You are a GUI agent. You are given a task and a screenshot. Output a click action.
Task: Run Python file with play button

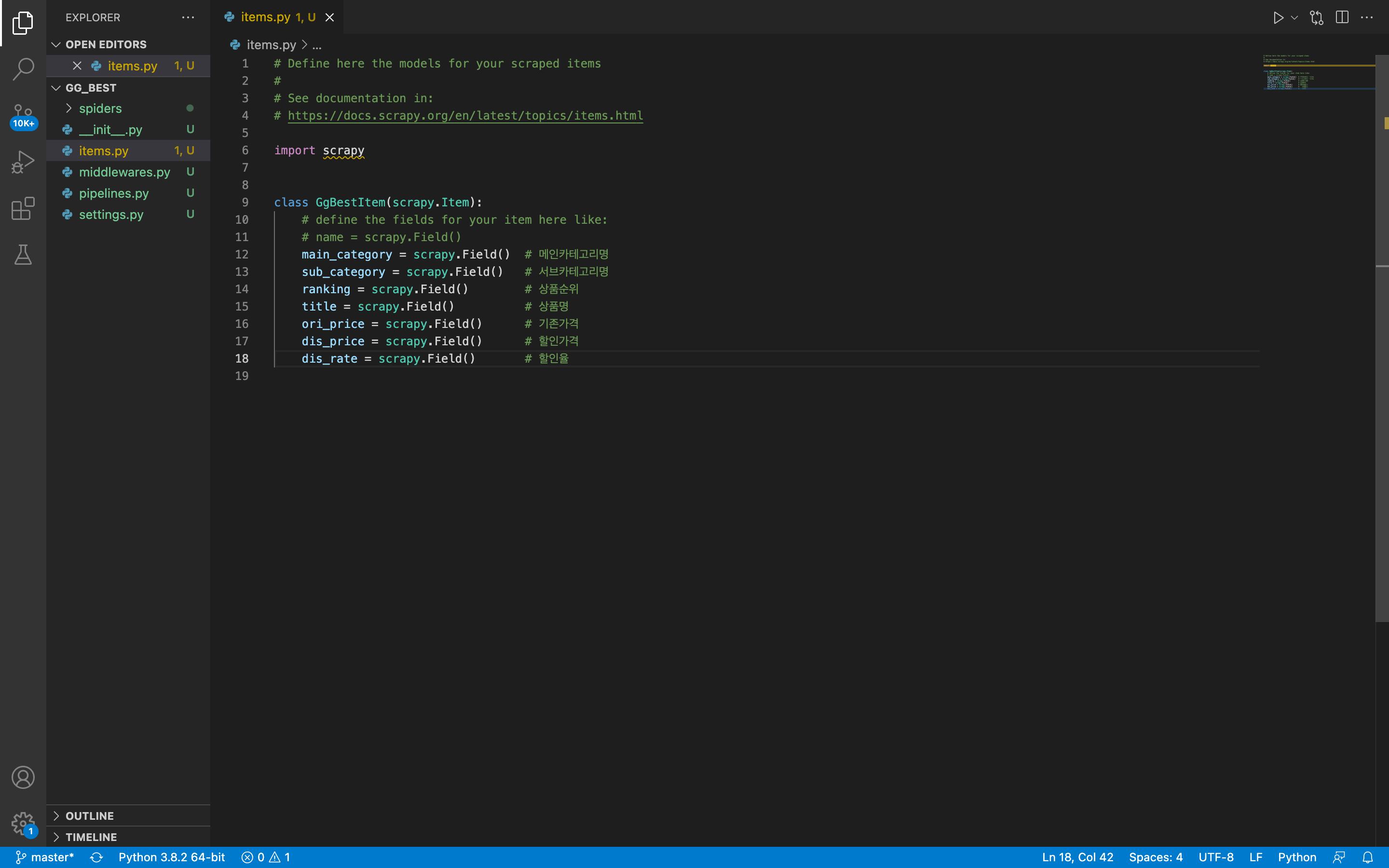1278,18
